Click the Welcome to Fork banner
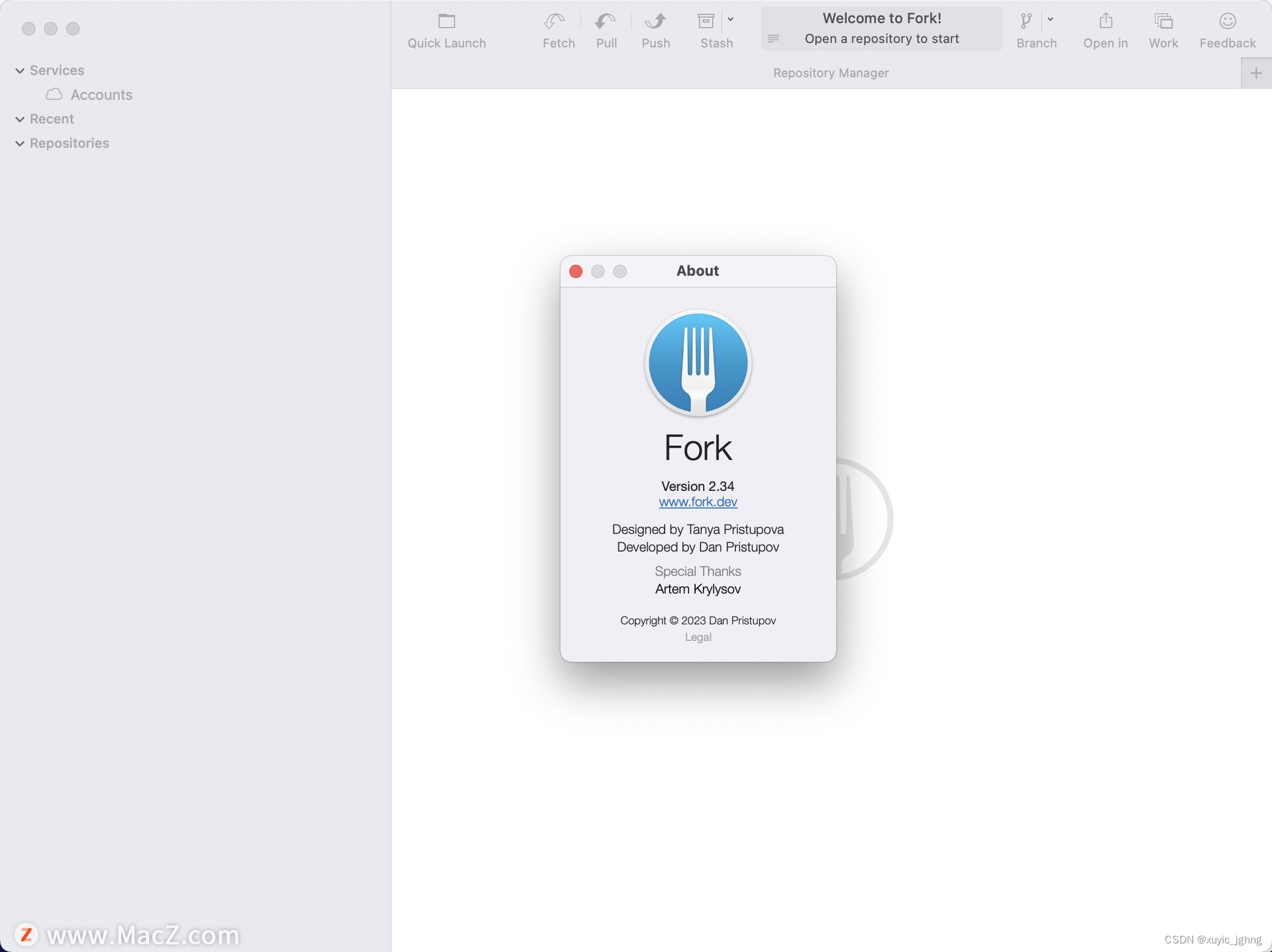Screen dimensions: 1272x952 click(x=881, y=28)
